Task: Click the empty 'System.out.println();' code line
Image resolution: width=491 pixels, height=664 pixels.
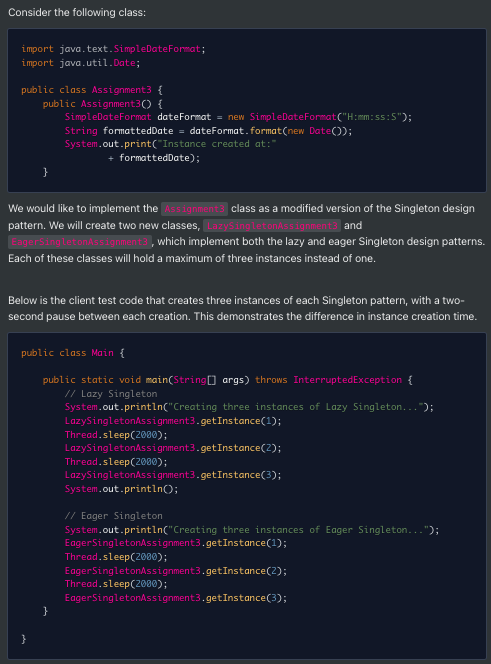Action: [121, 489]
